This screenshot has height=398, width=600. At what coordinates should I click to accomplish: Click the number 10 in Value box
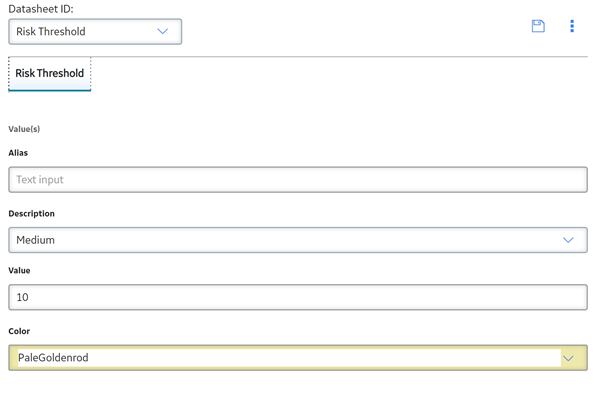click(x=22, y=297)
